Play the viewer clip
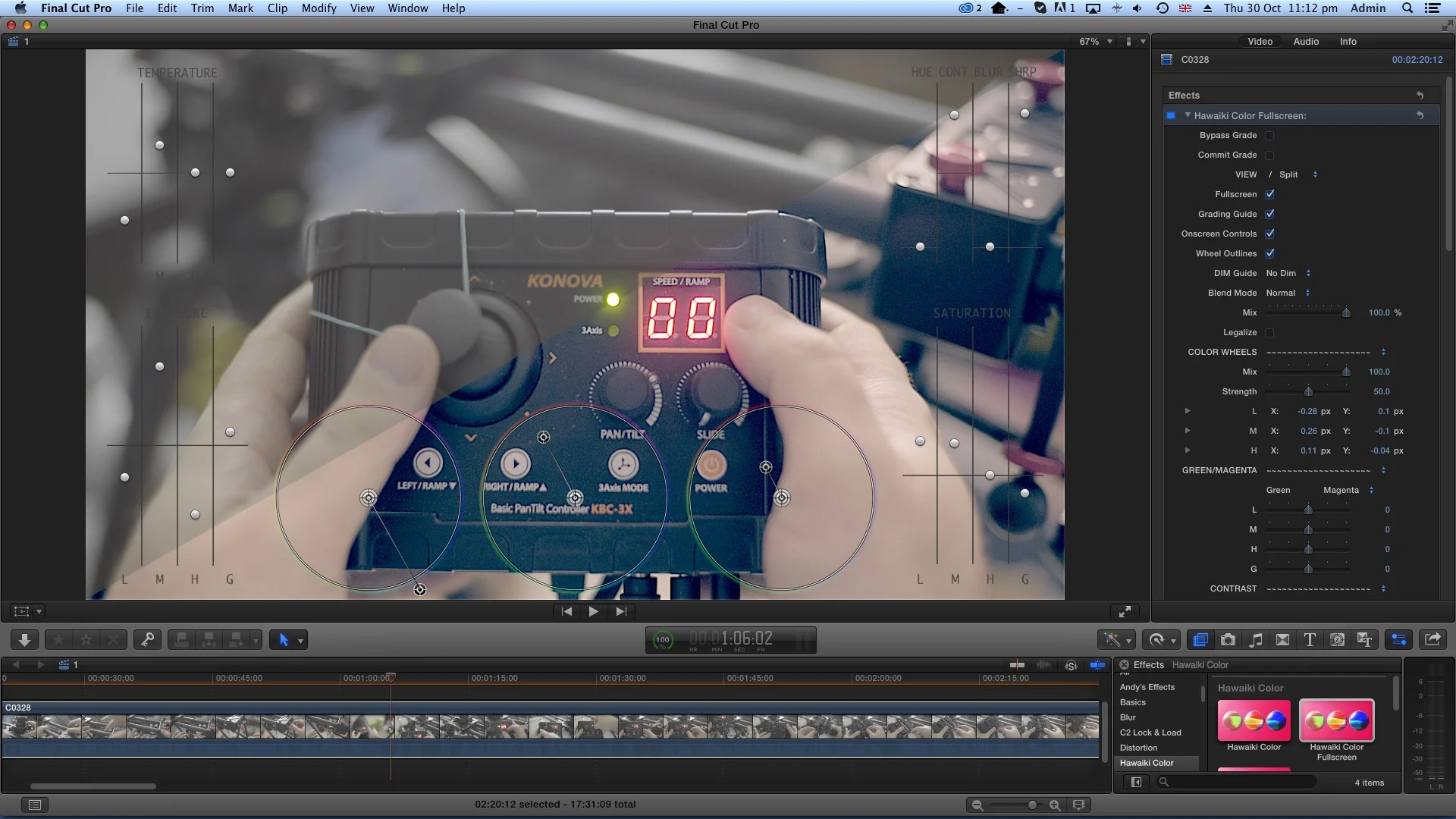 point(594,611)
